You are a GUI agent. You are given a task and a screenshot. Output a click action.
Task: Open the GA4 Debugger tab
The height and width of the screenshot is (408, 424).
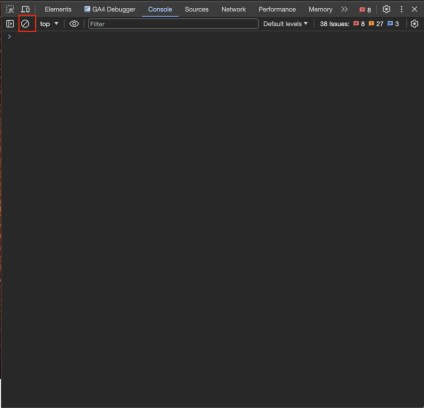point(110,9)
